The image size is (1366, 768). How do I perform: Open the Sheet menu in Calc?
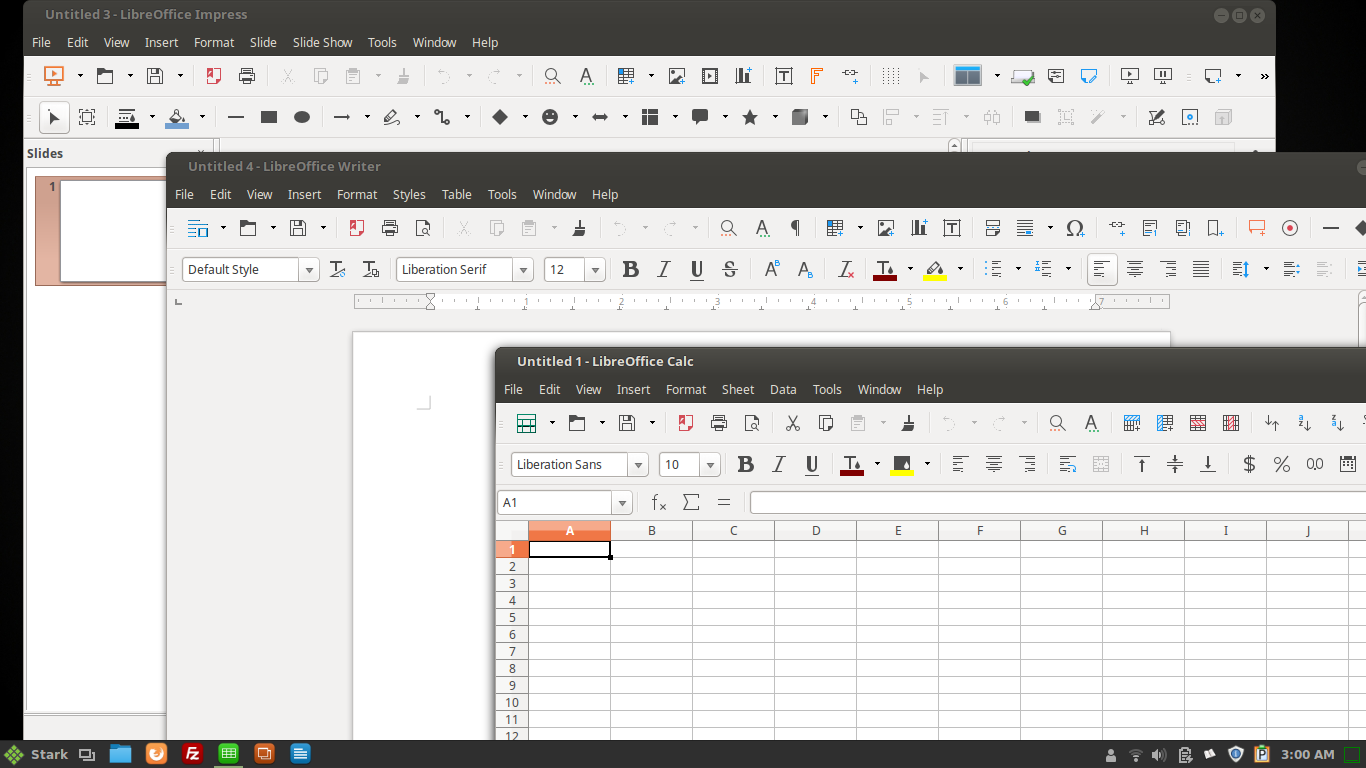(738, 390)
